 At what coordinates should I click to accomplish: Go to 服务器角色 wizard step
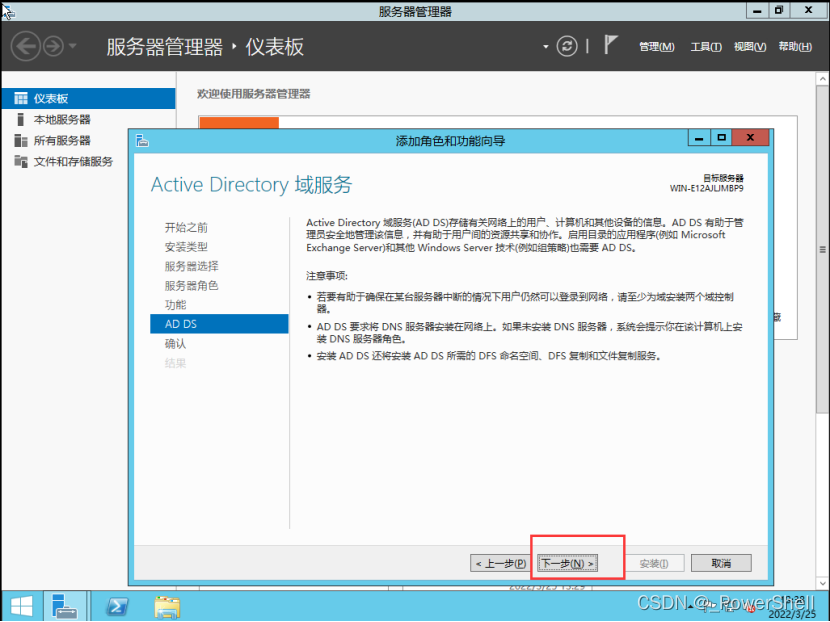[x=191, y=286]
